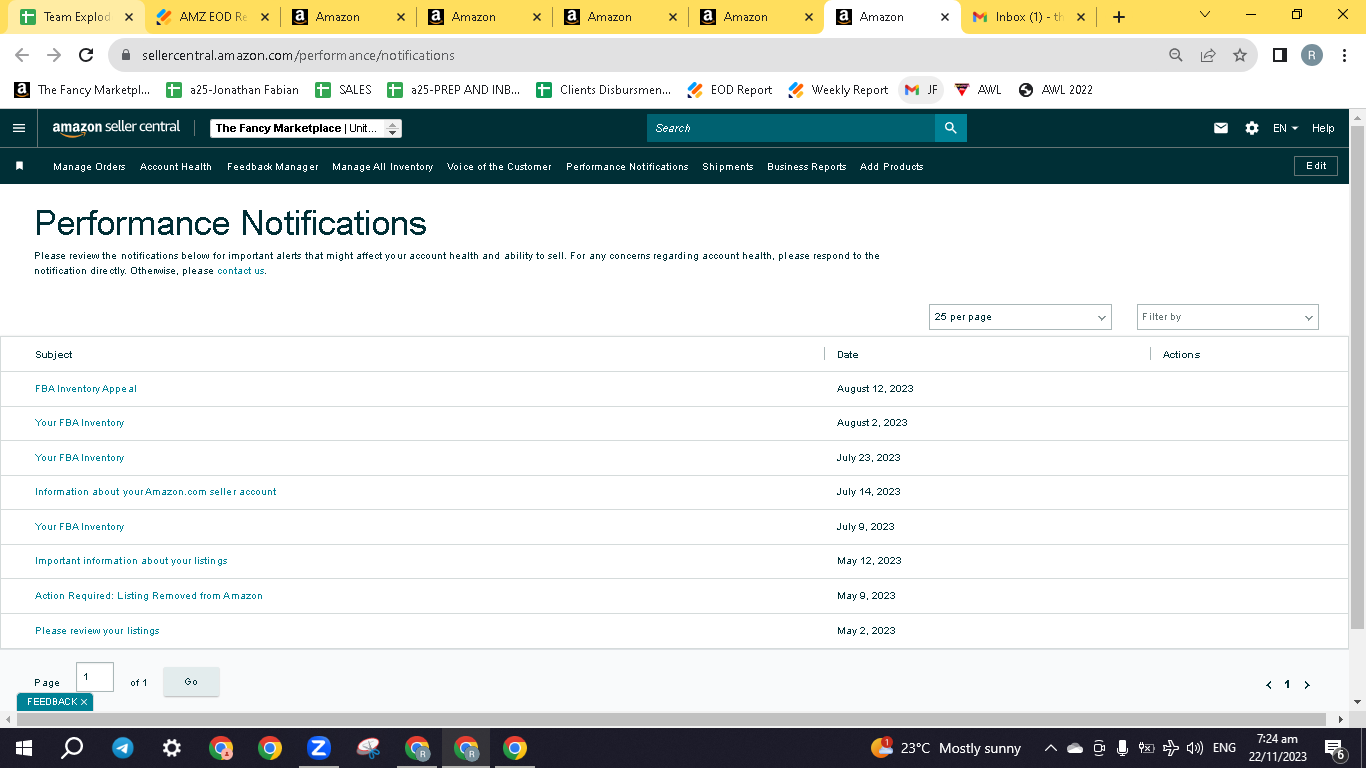
Task: Click the Seller Central search field
Action: click(x=791, y=128)
